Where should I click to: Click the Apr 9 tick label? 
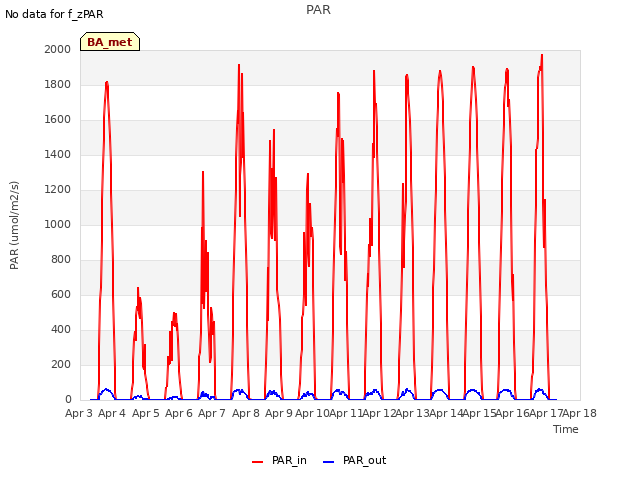point(279,413)
